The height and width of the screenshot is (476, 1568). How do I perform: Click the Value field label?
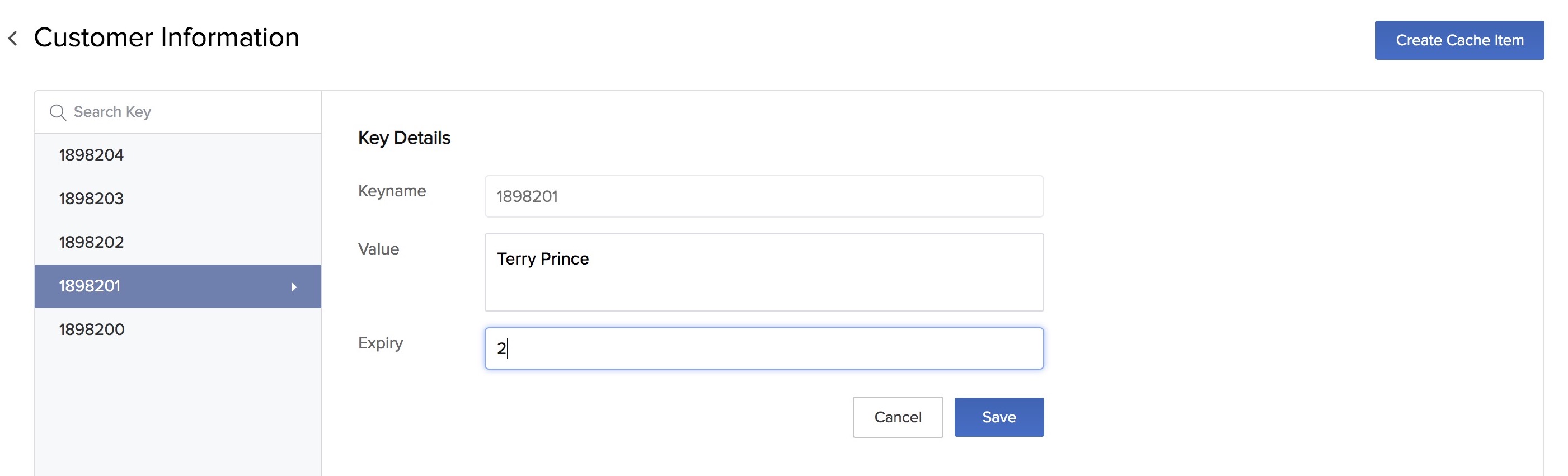(379, 249)
